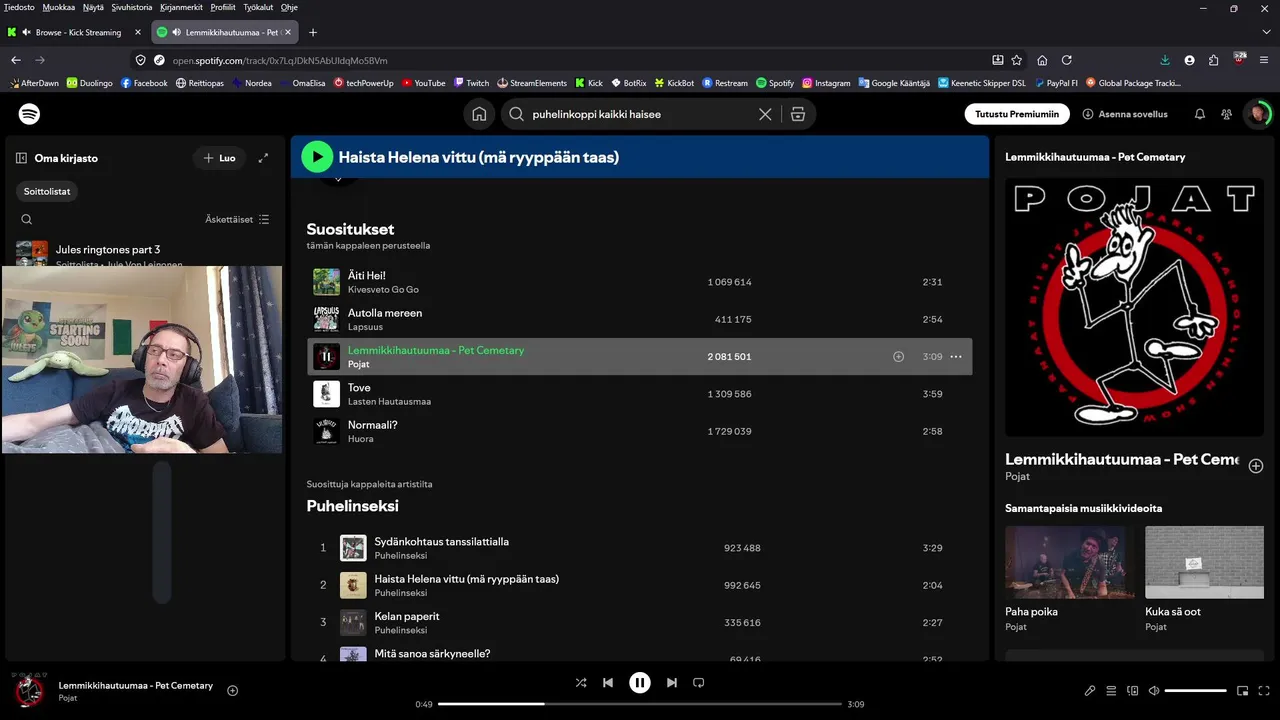Toggle shuffle in the player bar
1280x720 pixels.
(x=581, y=683)
